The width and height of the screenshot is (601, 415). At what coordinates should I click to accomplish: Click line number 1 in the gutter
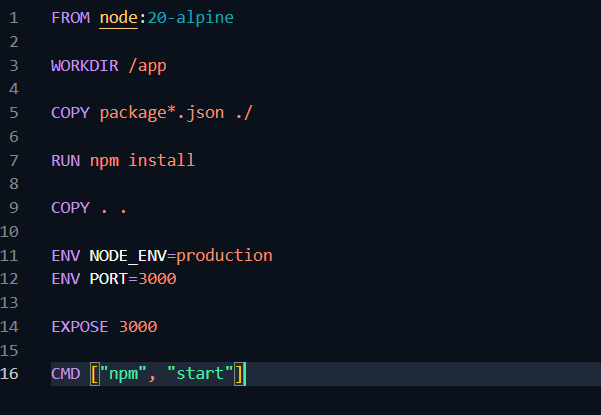(14, 18)
